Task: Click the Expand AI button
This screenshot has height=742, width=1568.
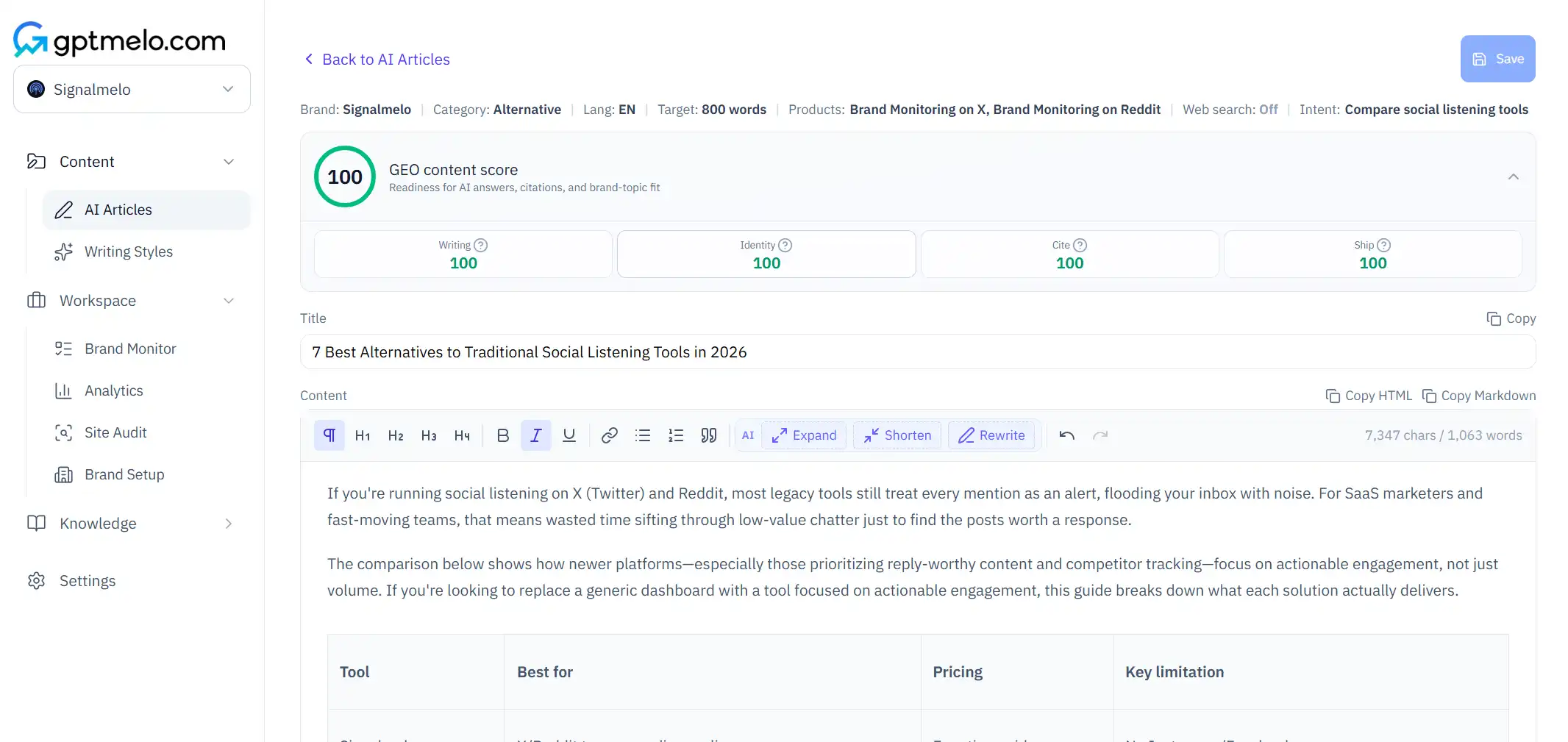Action: (804, 435)
